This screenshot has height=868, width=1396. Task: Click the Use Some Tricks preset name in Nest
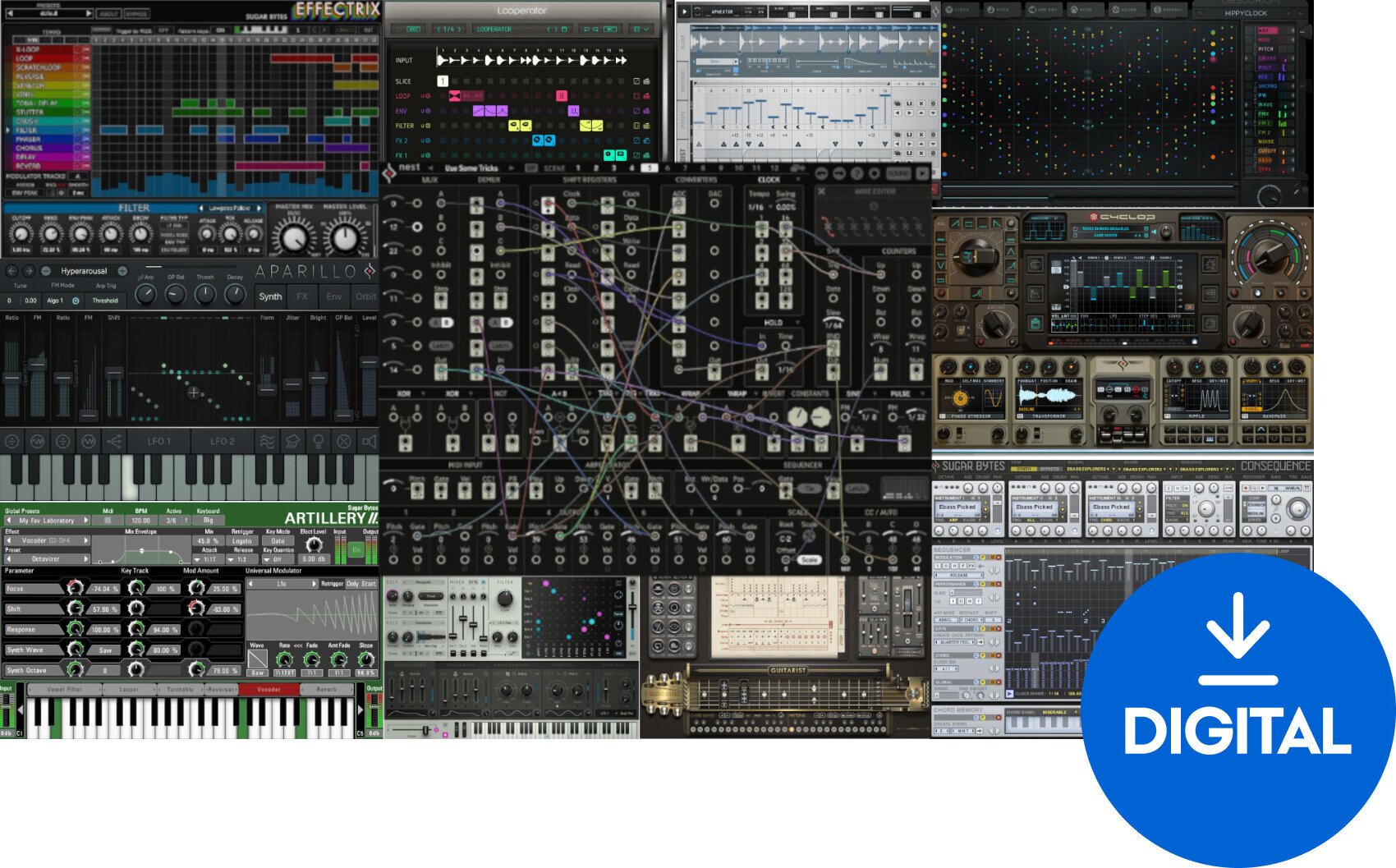(x=471, y=168)
